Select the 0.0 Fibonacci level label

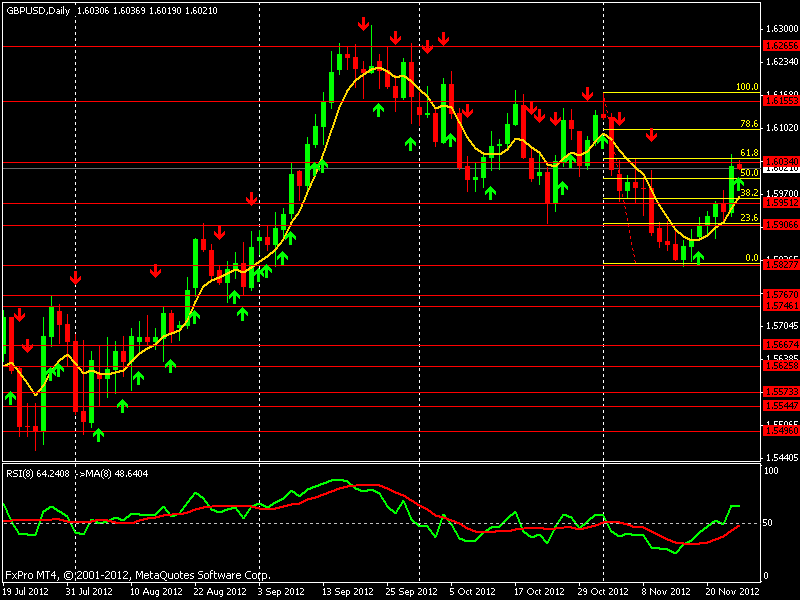click(752, 258)
